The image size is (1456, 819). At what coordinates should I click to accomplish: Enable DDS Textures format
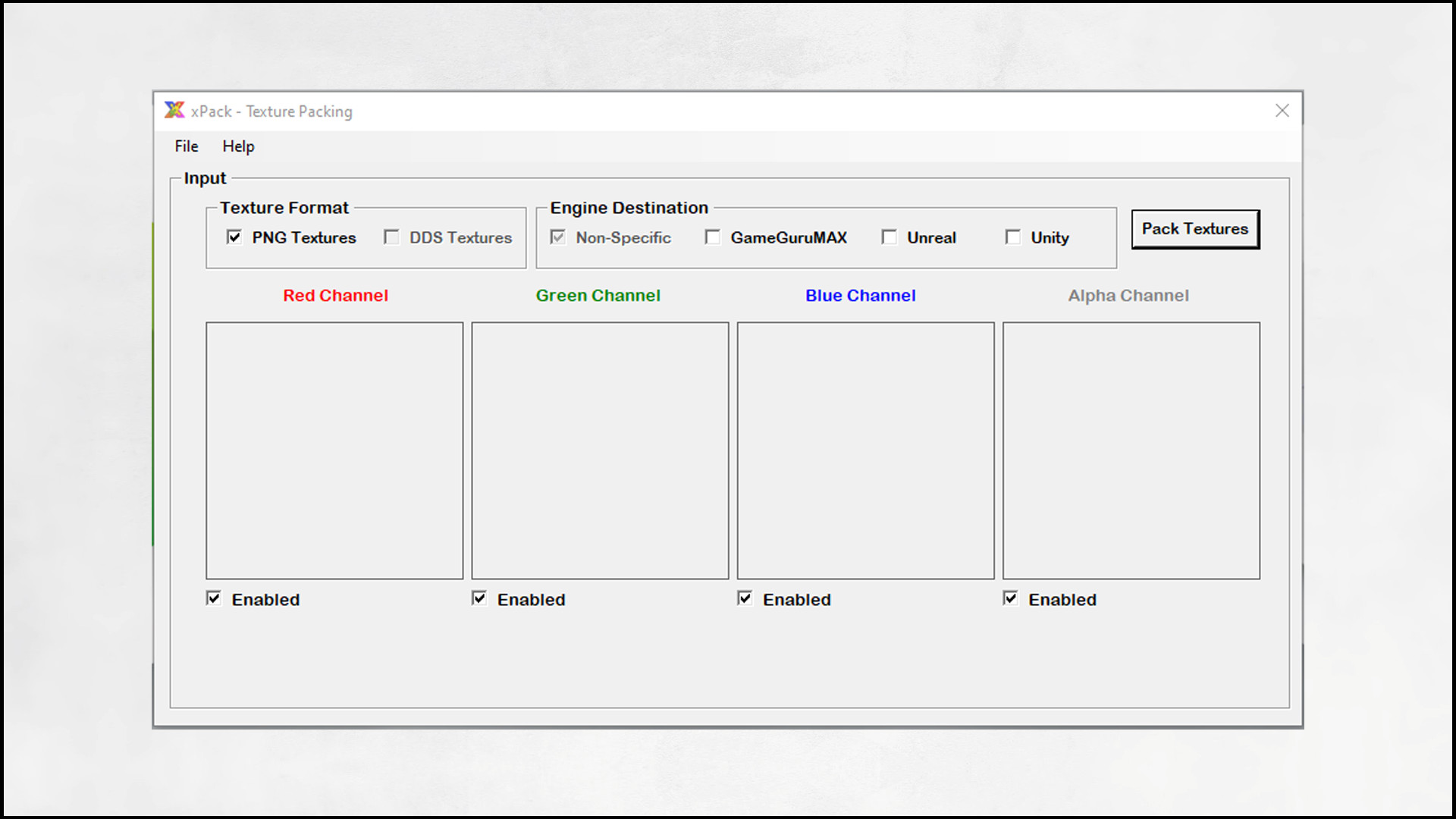391,237
